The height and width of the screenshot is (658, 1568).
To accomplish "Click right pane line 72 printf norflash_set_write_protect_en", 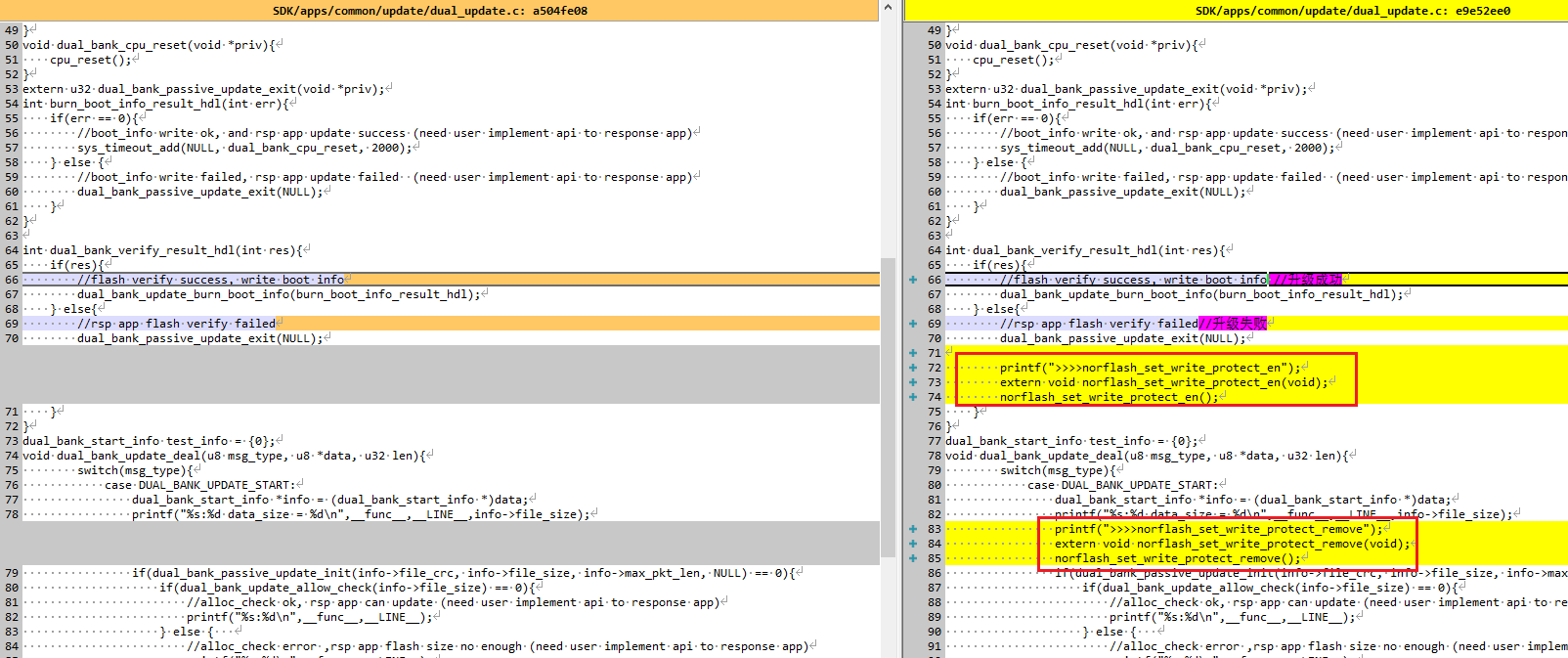I will click(1151, 368).
